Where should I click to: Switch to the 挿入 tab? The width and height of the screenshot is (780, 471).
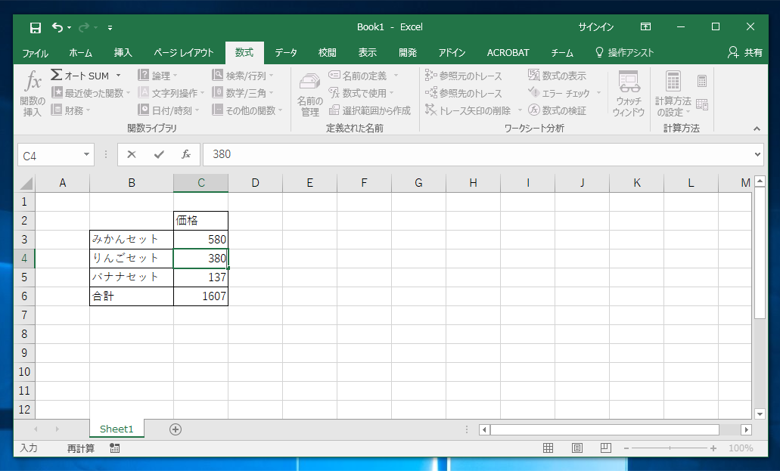click(x=123, y=53)
